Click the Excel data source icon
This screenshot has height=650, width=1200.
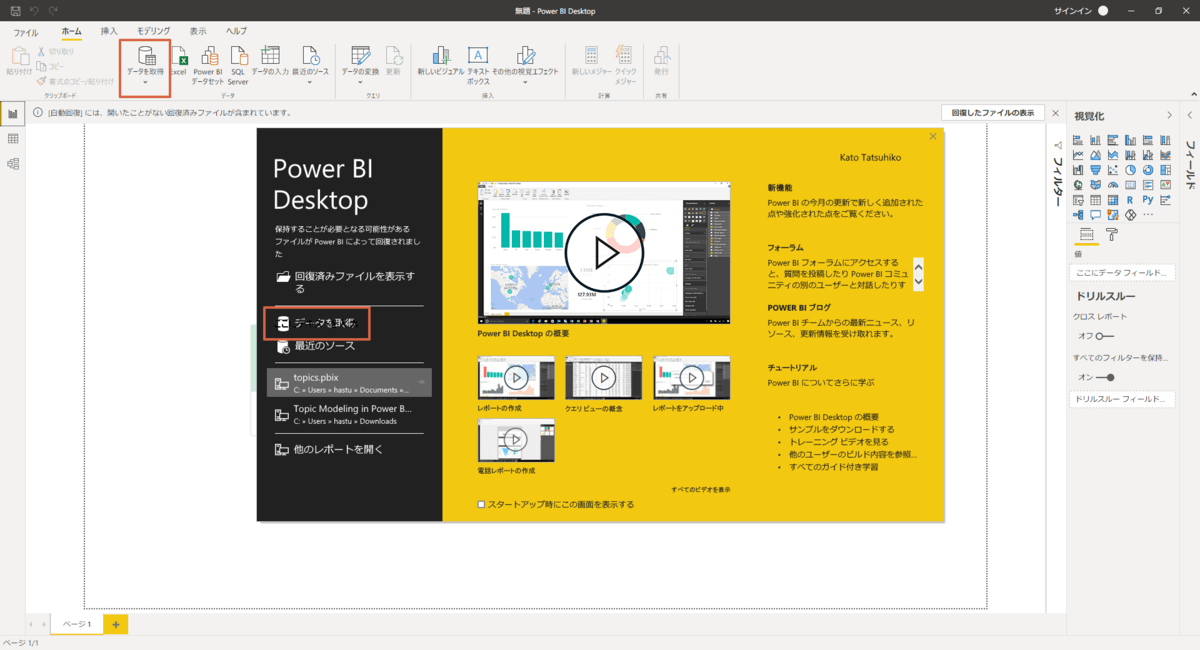(x=178, y=60)
